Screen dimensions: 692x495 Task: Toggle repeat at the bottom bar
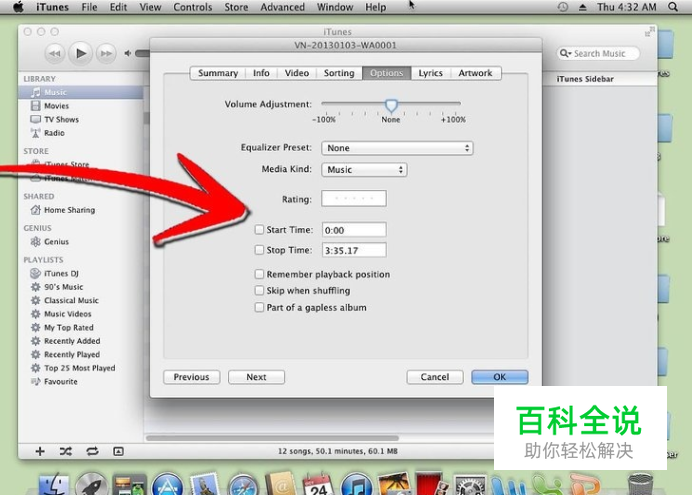[92, 451]
